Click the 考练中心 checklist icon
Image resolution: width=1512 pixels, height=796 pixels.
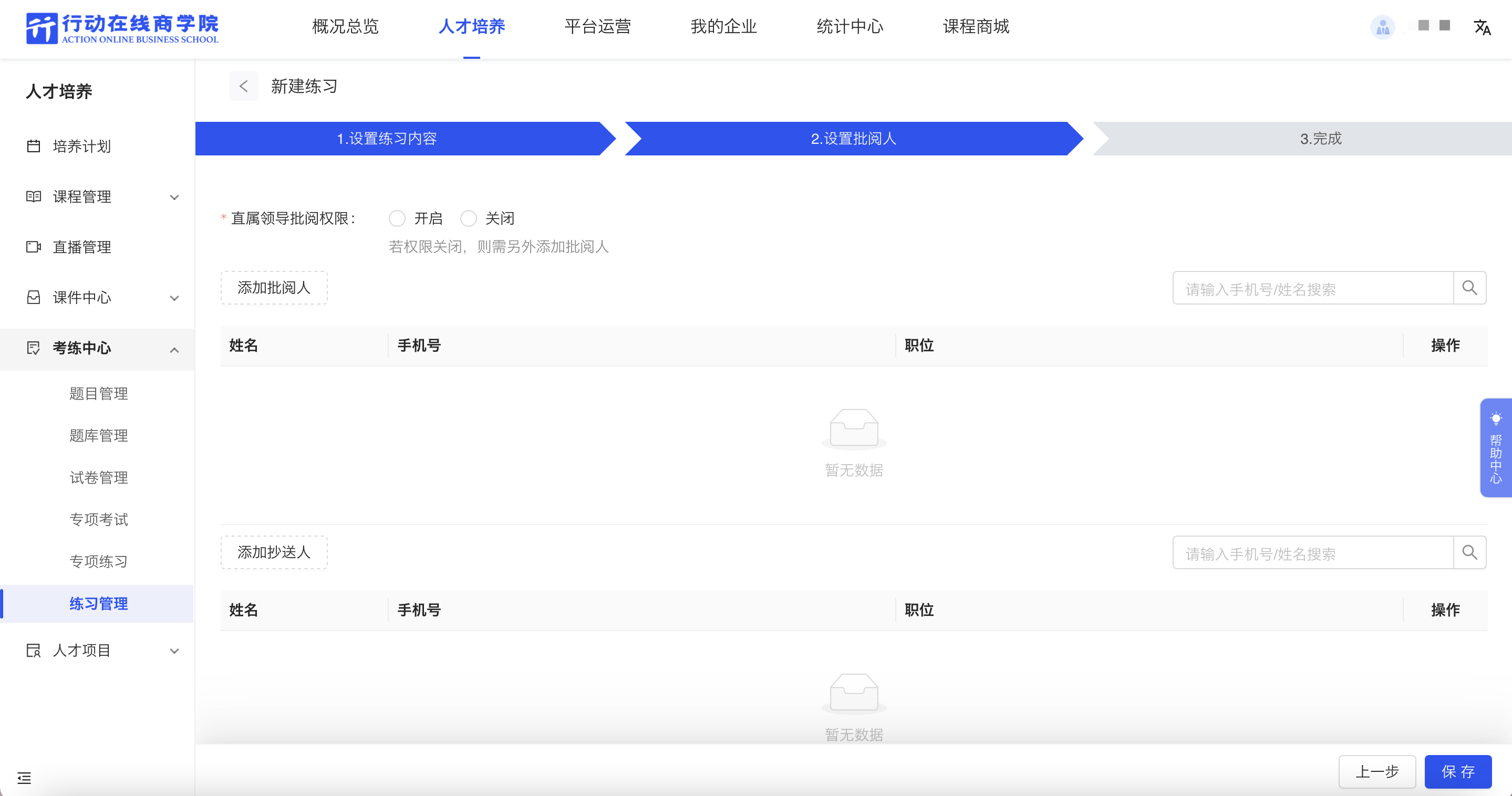tap(34, 348)
